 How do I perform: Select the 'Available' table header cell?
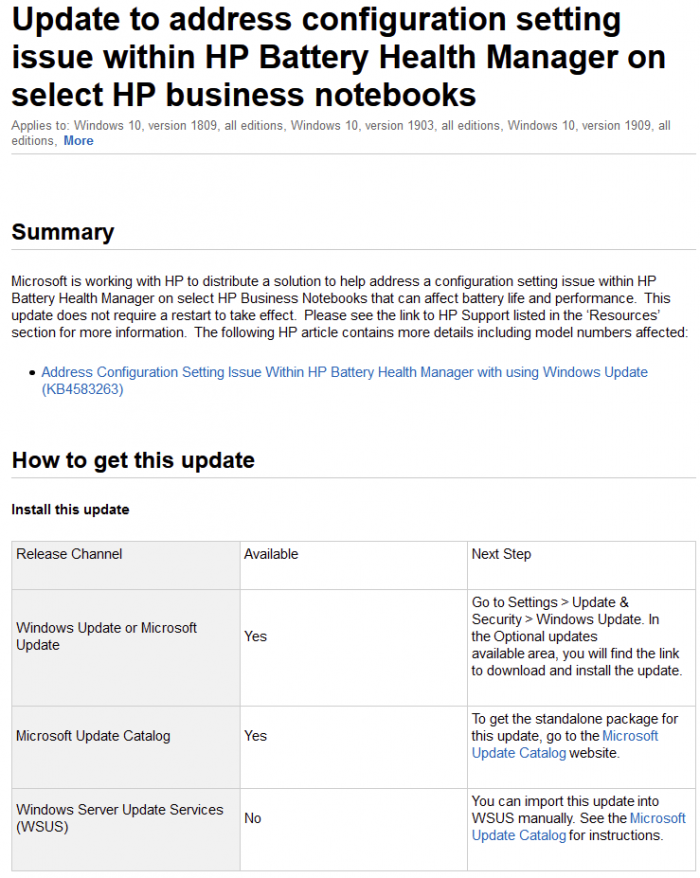(x=271, y=554)
